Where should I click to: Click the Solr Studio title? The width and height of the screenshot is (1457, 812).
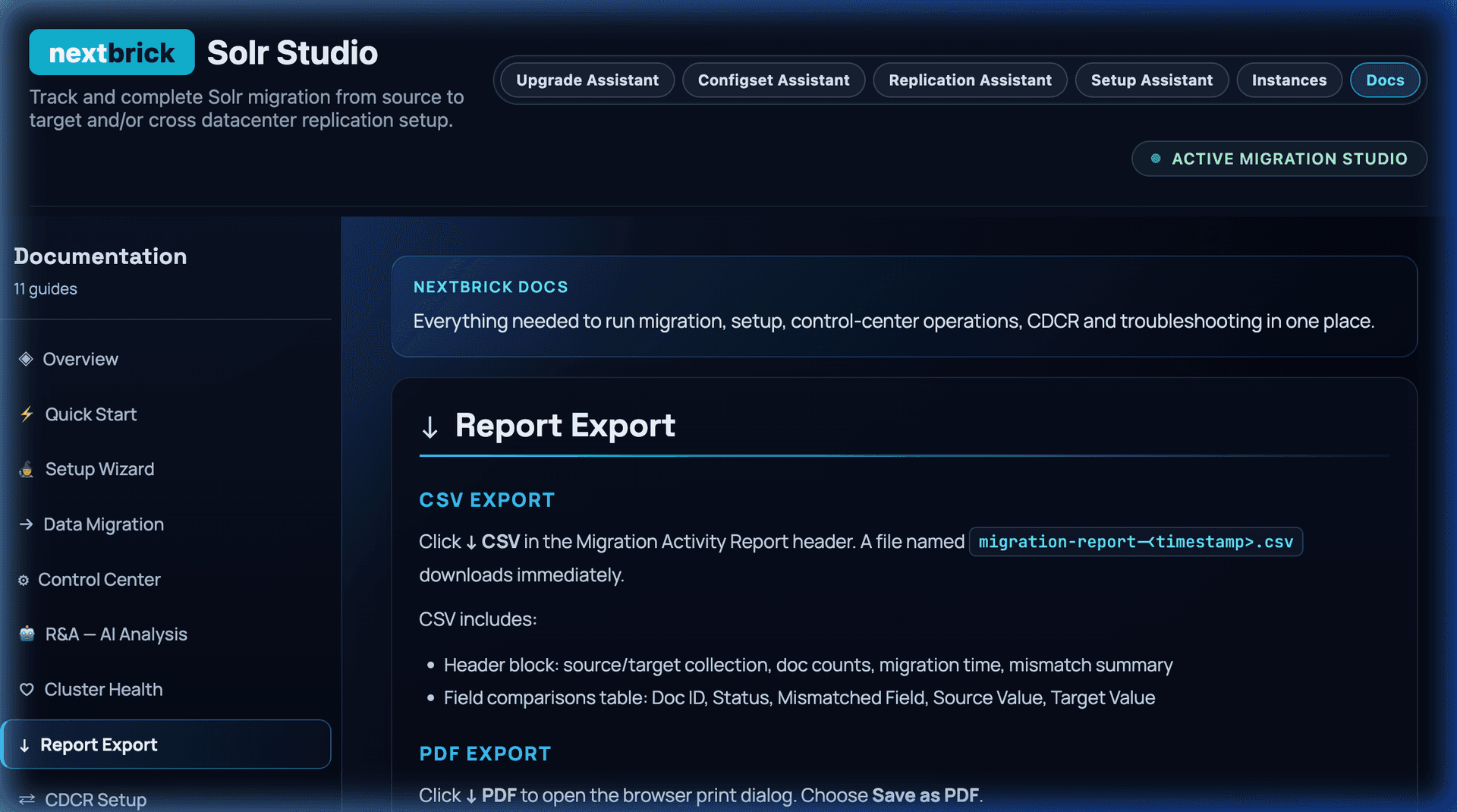(292, 53)
